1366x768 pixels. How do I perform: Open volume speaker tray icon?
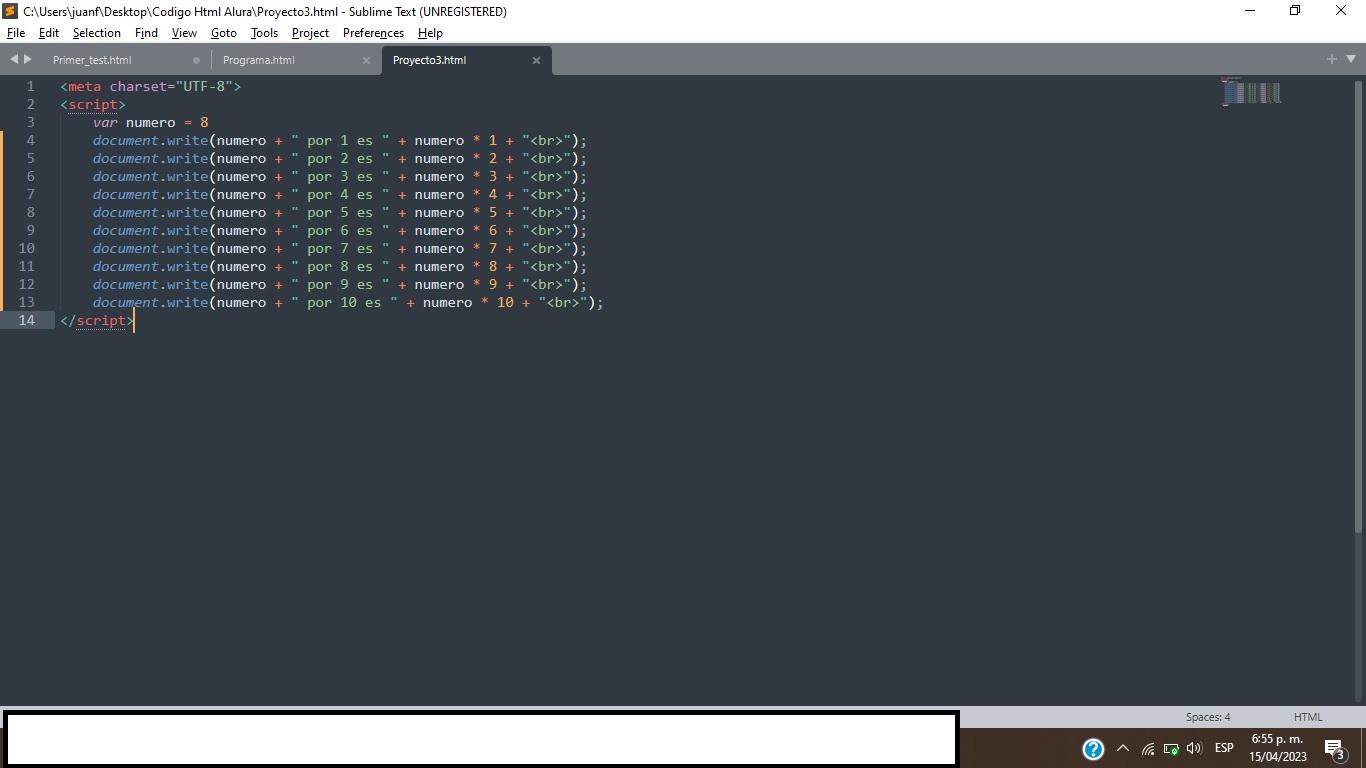pos(1194,748)
